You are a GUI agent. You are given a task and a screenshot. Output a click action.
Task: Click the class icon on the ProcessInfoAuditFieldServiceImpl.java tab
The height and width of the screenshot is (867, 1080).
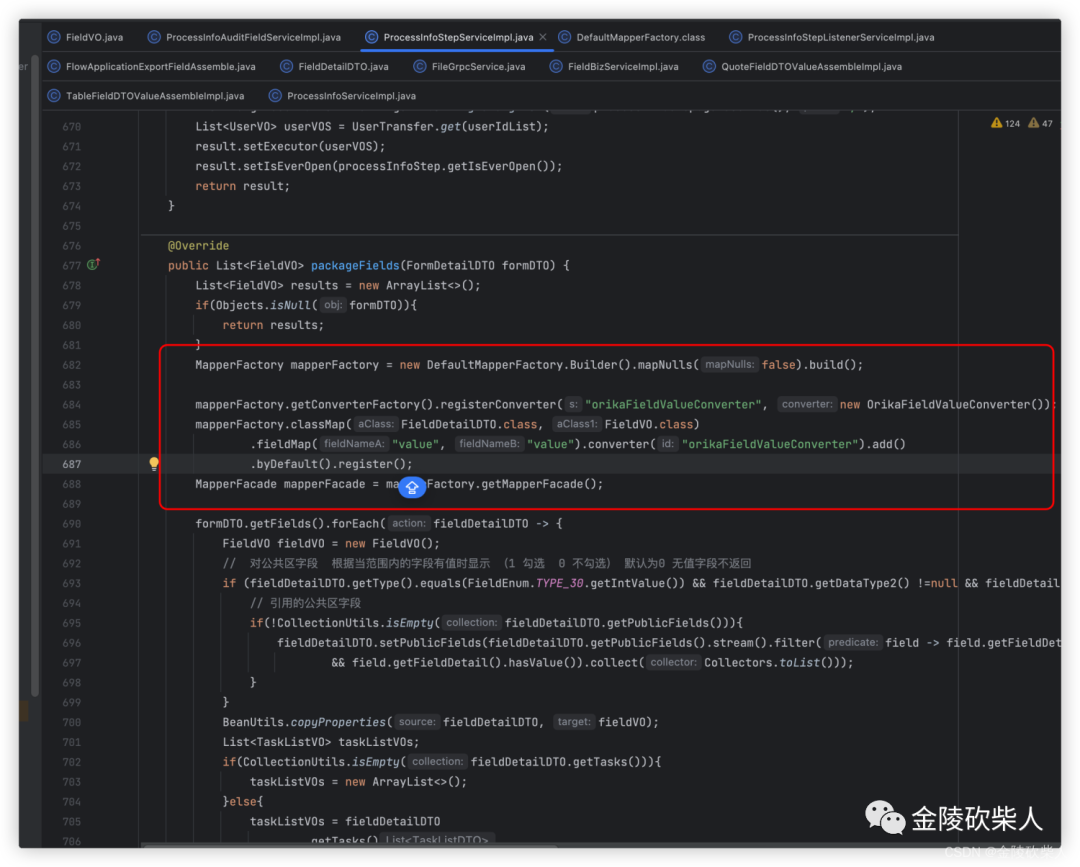(154, 37)
